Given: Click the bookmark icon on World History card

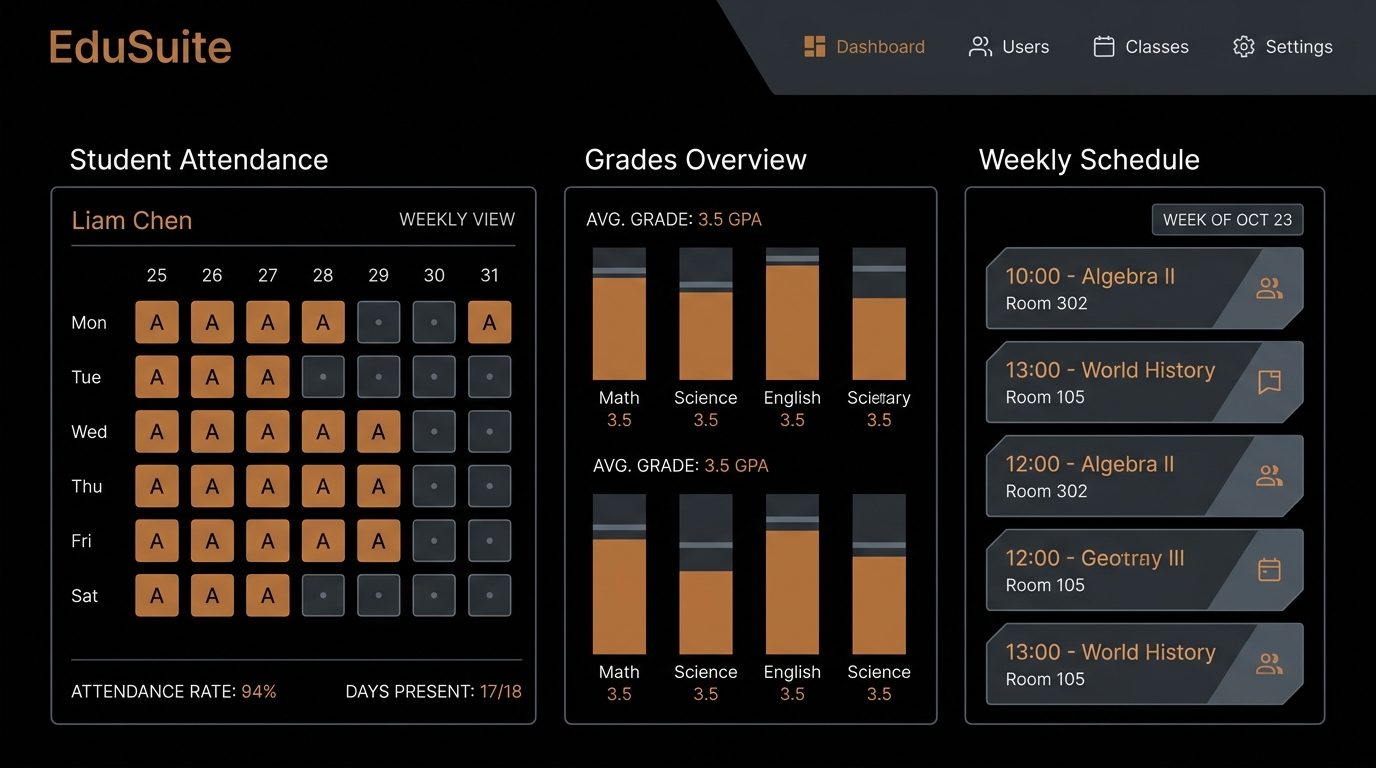Looking at the screenshot, I should click(x=1269, y=382).
